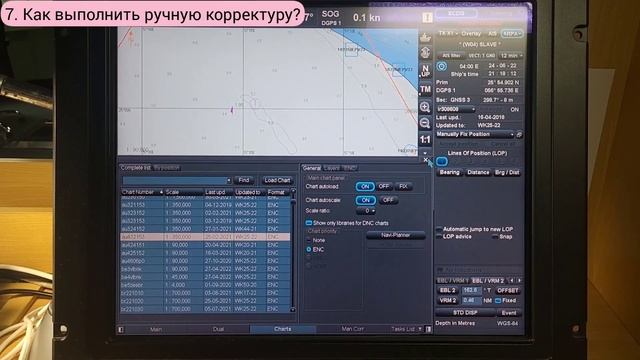Open the chart number dropdown in info panel
640x360 pixels.
[x=473, y=109]
